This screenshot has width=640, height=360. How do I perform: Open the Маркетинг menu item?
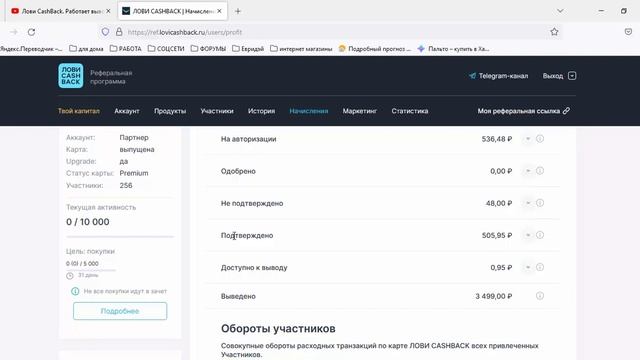pos(360,111)
